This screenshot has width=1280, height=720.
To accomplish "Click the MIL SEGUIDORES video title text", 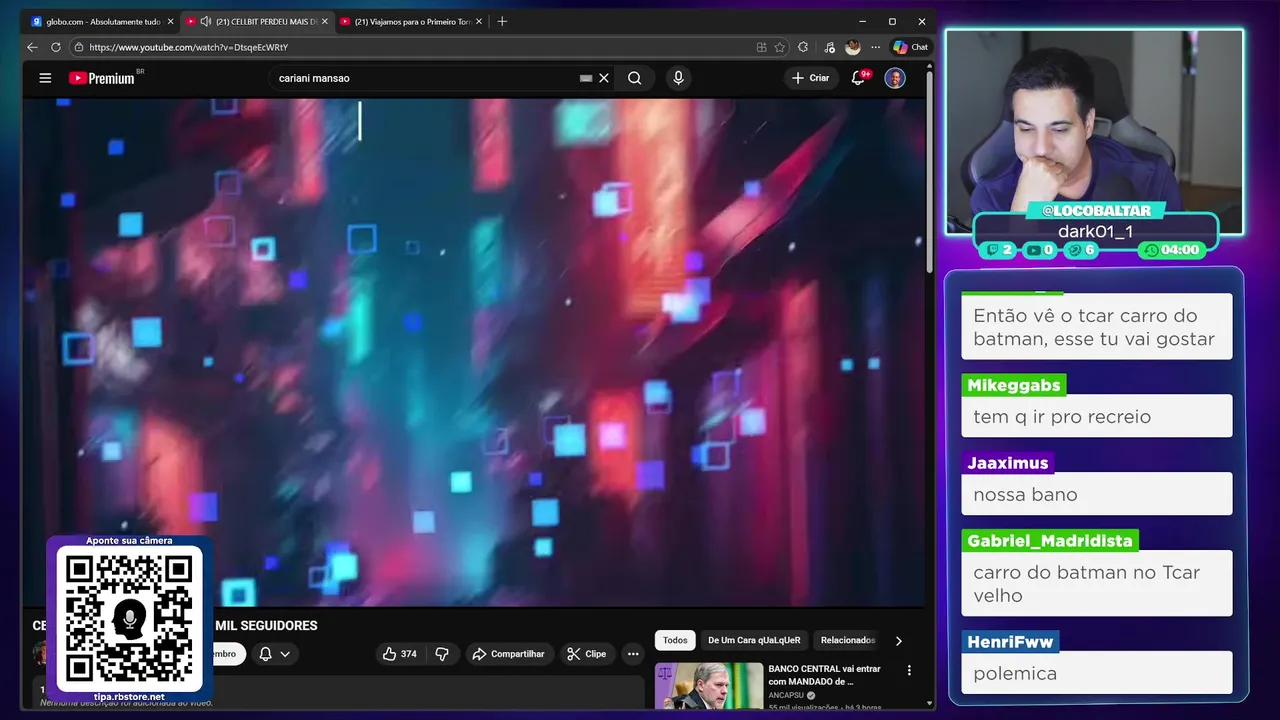I will 266,625.
